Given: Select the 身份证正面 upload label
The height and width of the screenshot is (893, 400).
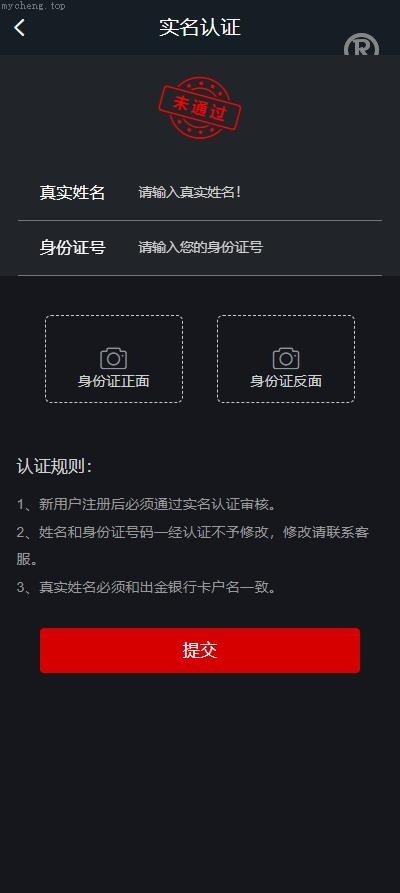Looking at the screenshot, I should [114, 381].
